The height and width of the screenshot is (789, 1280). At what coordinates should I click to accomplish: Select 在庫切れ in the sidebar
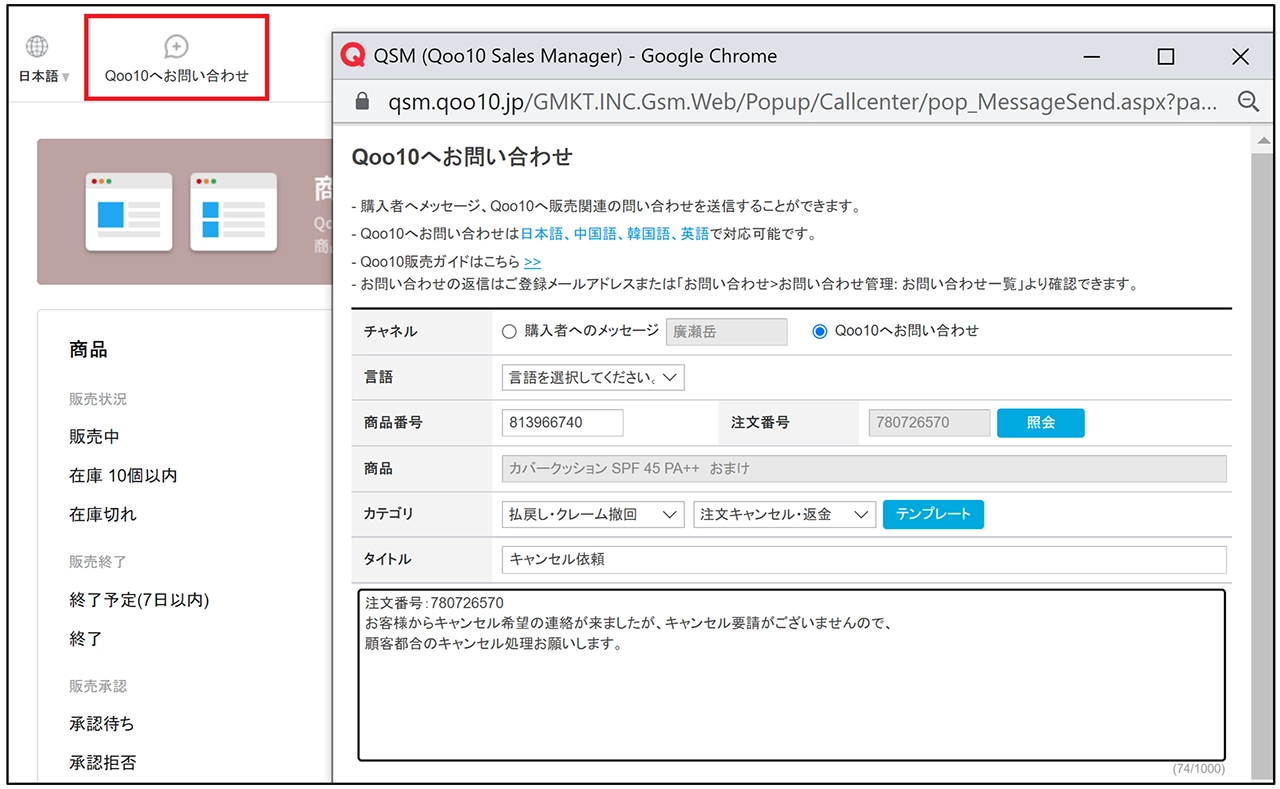103,515
